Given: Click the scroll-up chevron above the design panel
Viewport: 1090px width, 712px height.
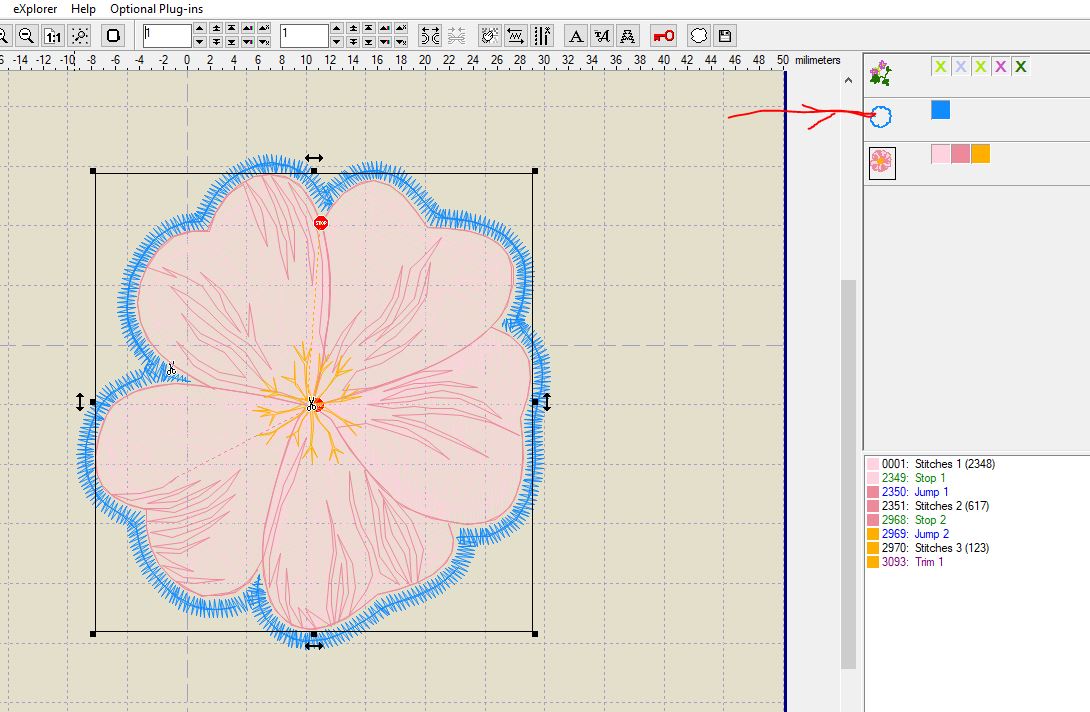Looking at the screenshot, I should (849, 81).
